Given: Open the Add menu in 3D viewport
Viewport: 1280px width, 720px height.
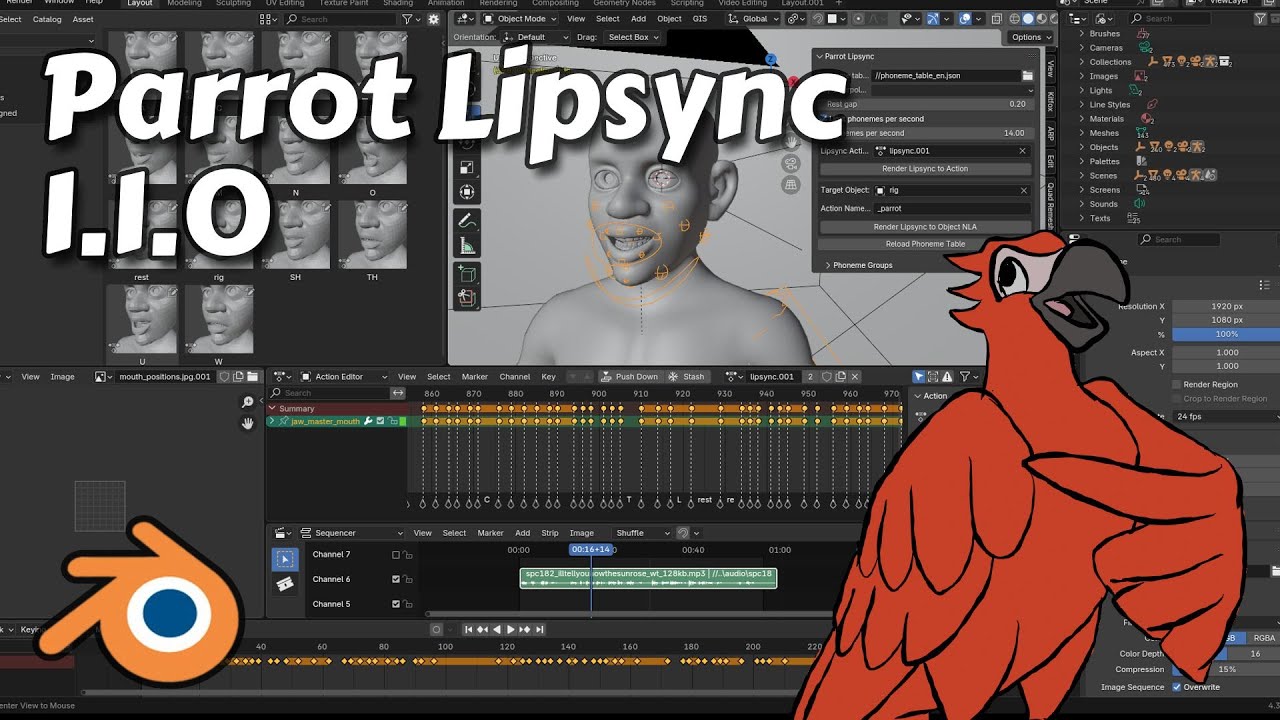Looking at the screenshot, I should [638, 18].
